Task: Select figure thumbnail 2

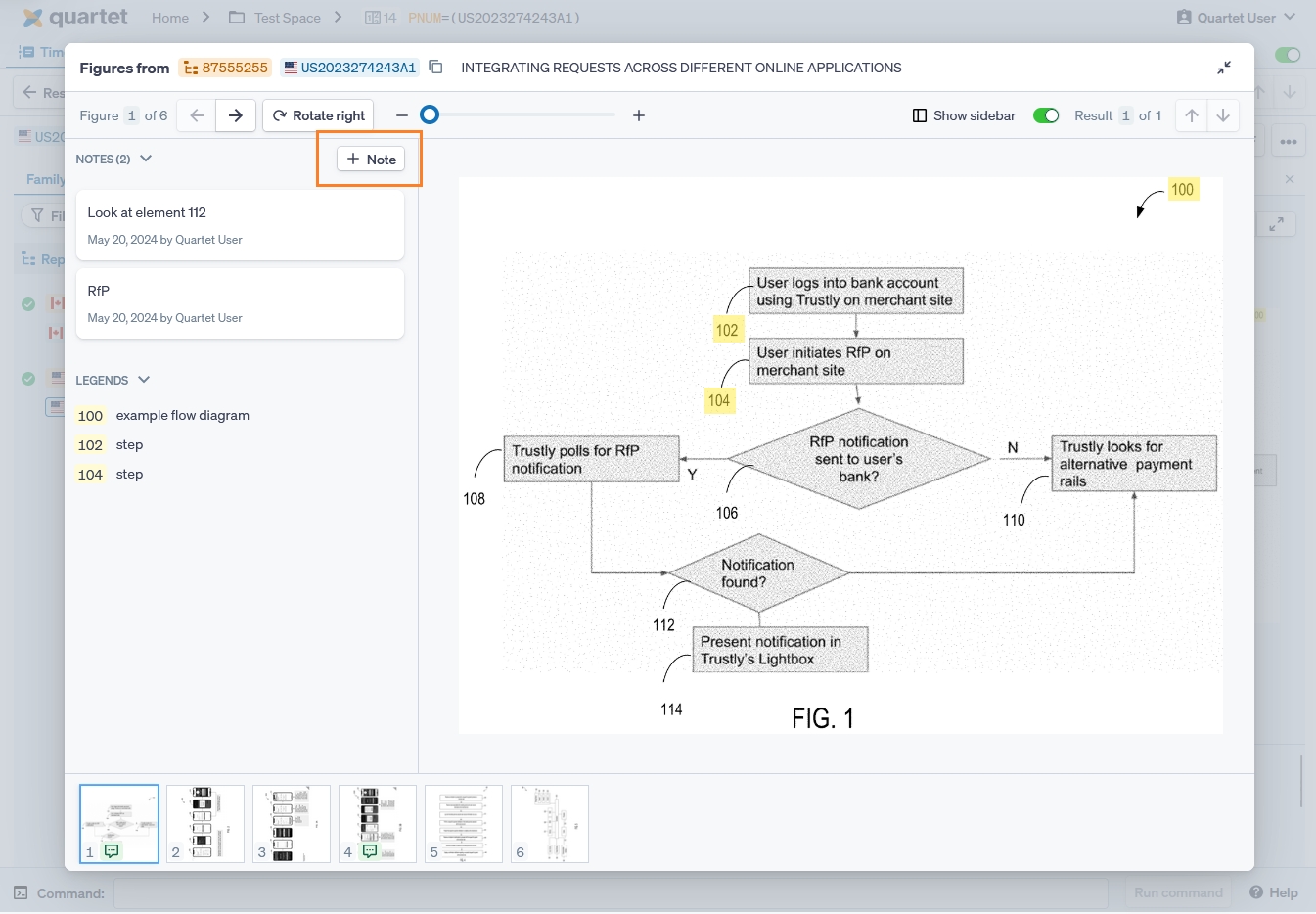Action: tap(204, 823)
